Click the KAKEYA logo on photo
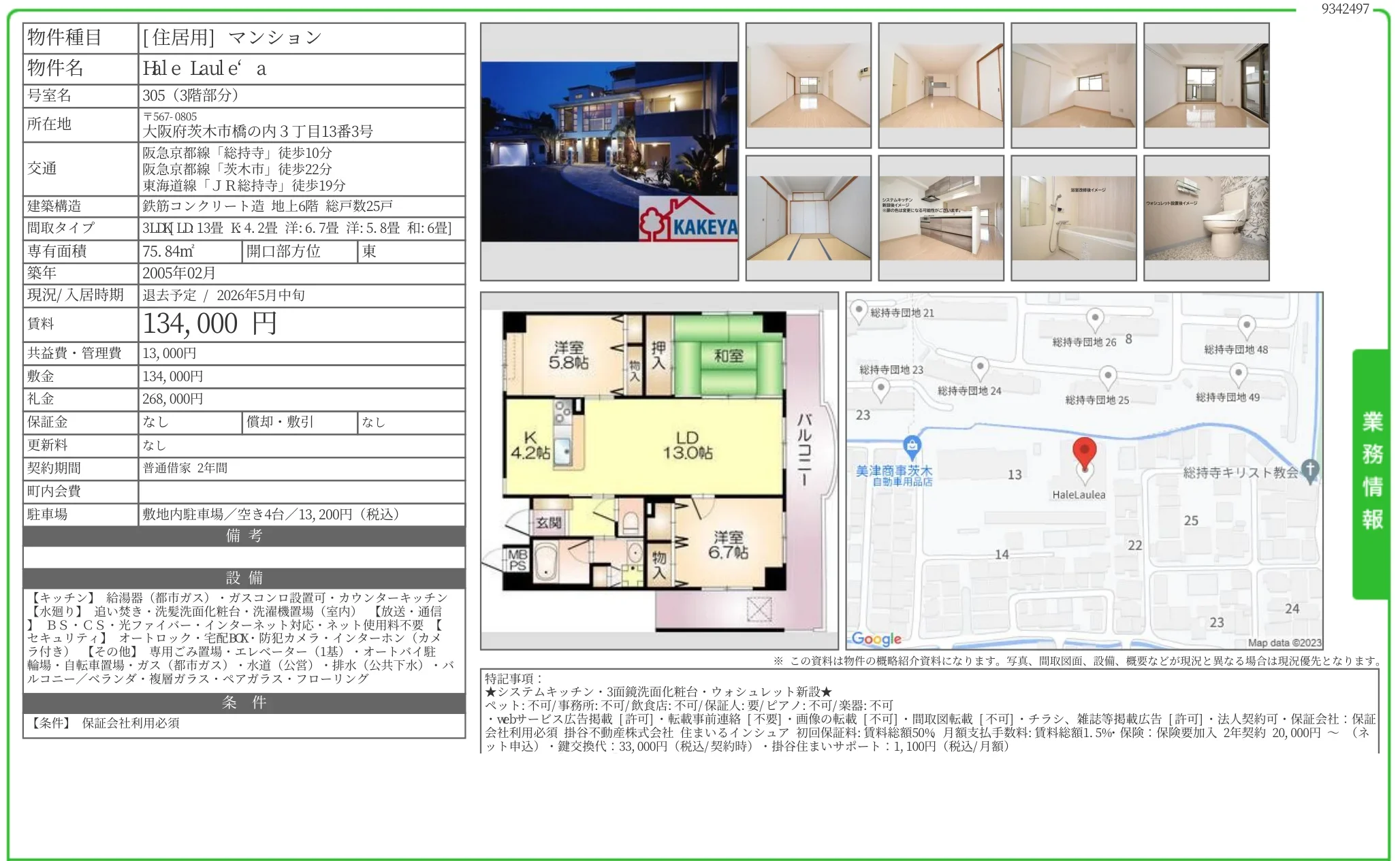The width and height of the screenshot is (1400, 861). [688, 218]
